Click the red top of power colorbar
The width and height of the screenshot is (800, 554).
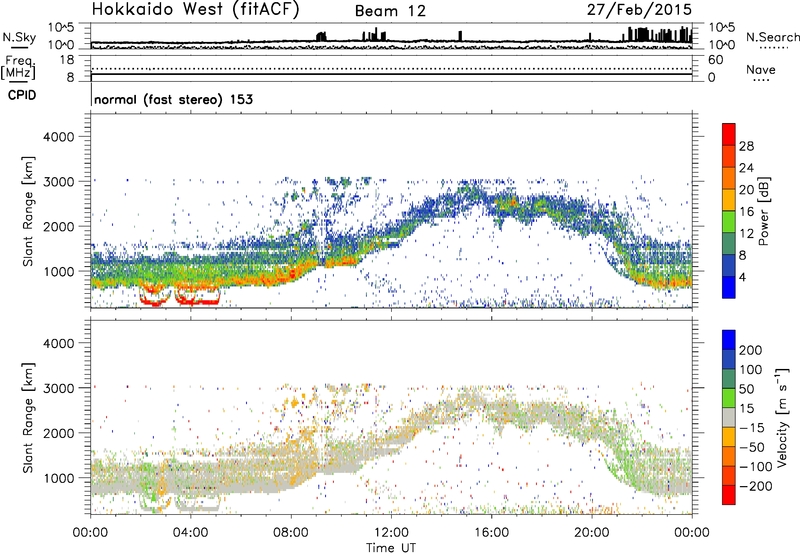729,134
